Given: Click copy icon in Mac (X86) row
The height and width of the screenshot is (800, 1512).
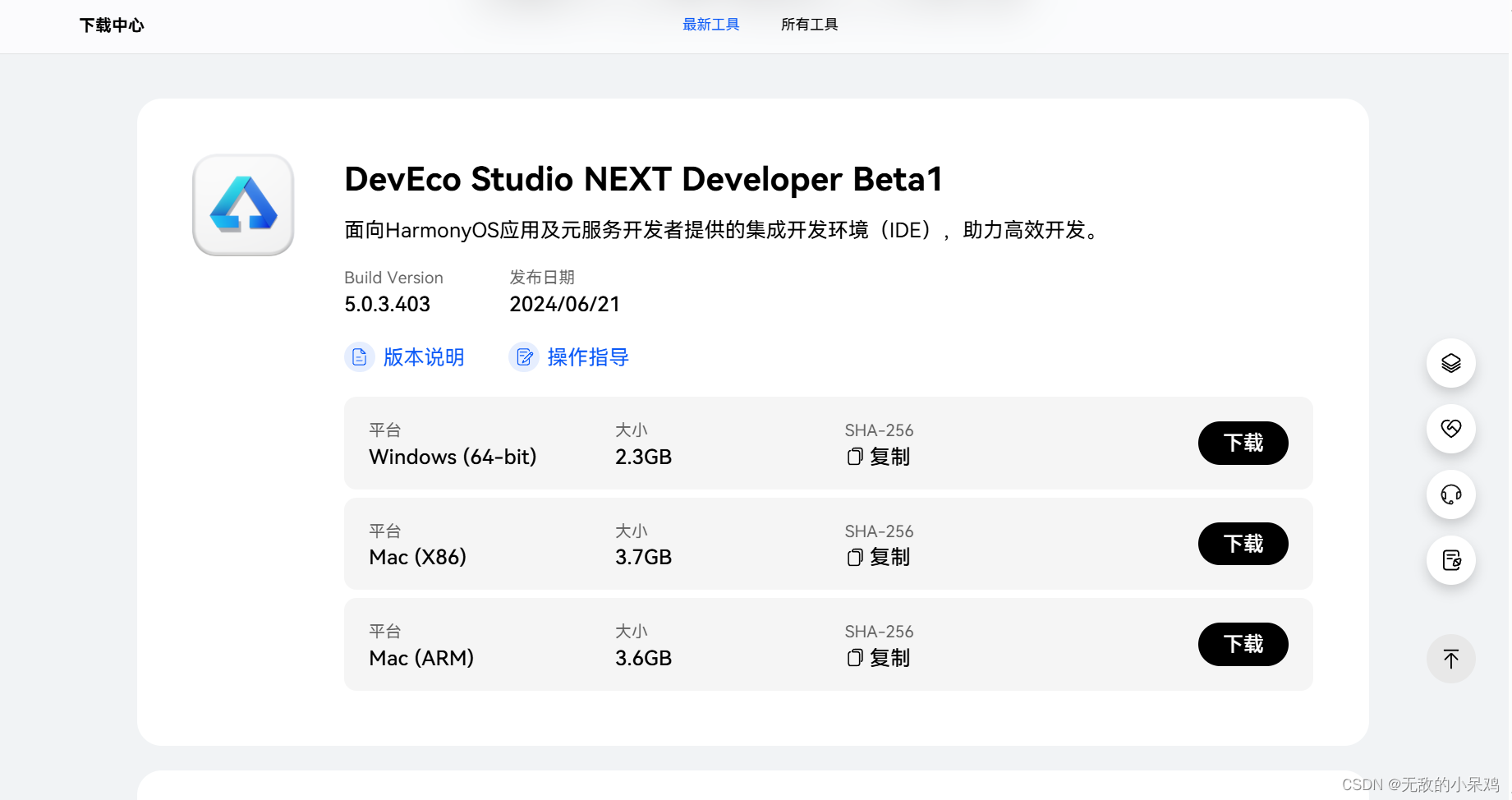Looking at the screenshot, I should 855,558.
